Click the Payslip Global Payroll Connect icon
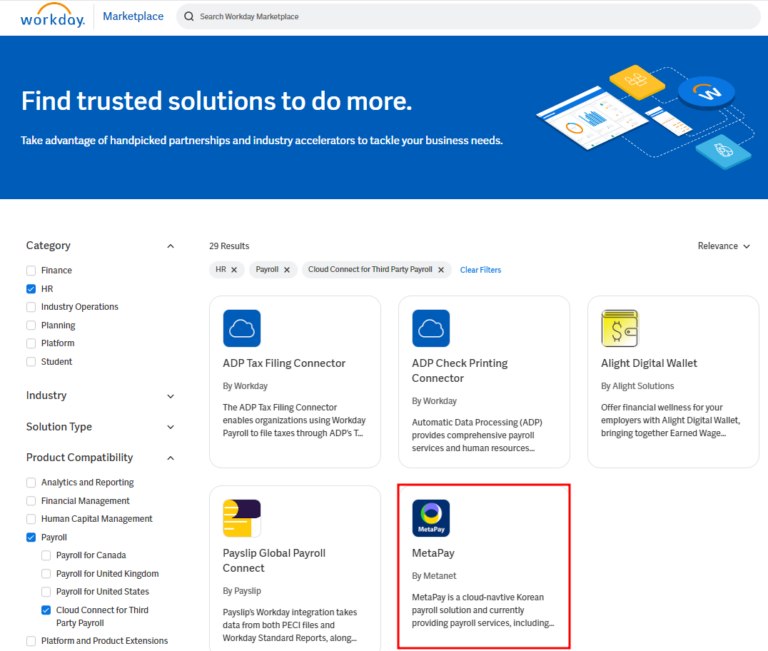The height and width of the screenshot is (651, 768). pos(242,518)
